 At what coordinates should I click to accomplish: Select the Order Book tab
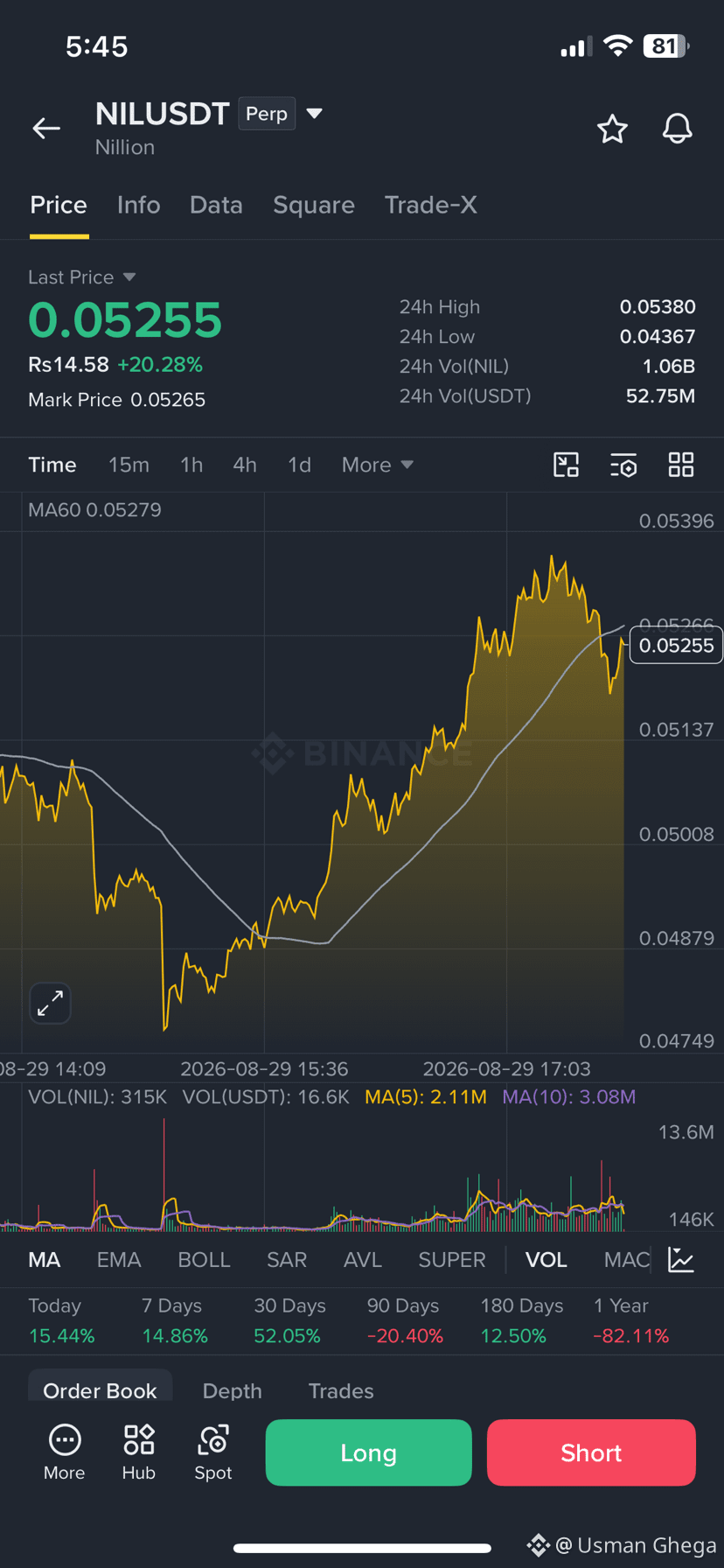[100, 1390]
